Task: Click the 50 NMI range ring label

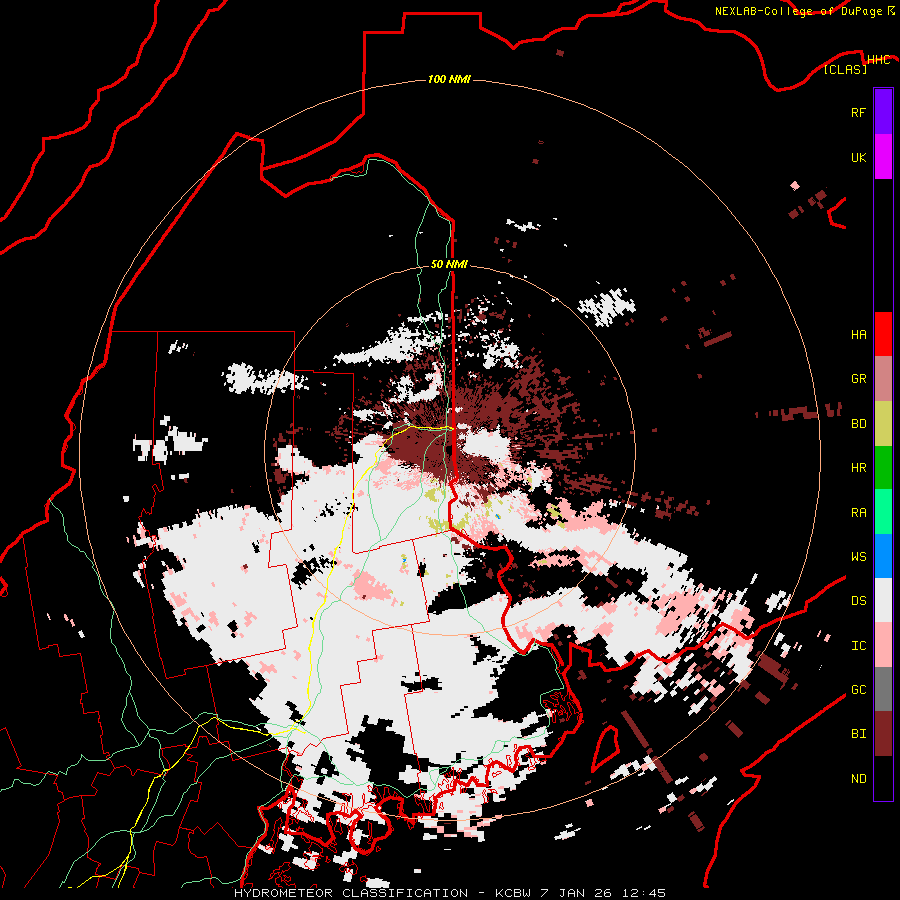Action: 449,264
